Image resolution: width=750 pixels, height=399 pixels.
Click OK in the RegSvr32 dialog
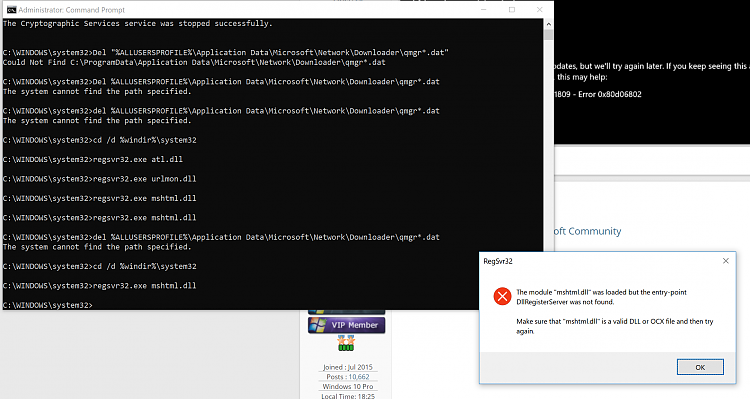click(x=700, y=367)
